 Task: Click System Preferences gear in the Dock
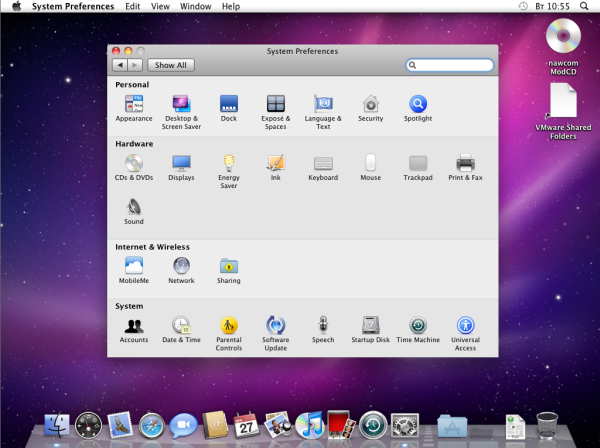coord(404,425)
